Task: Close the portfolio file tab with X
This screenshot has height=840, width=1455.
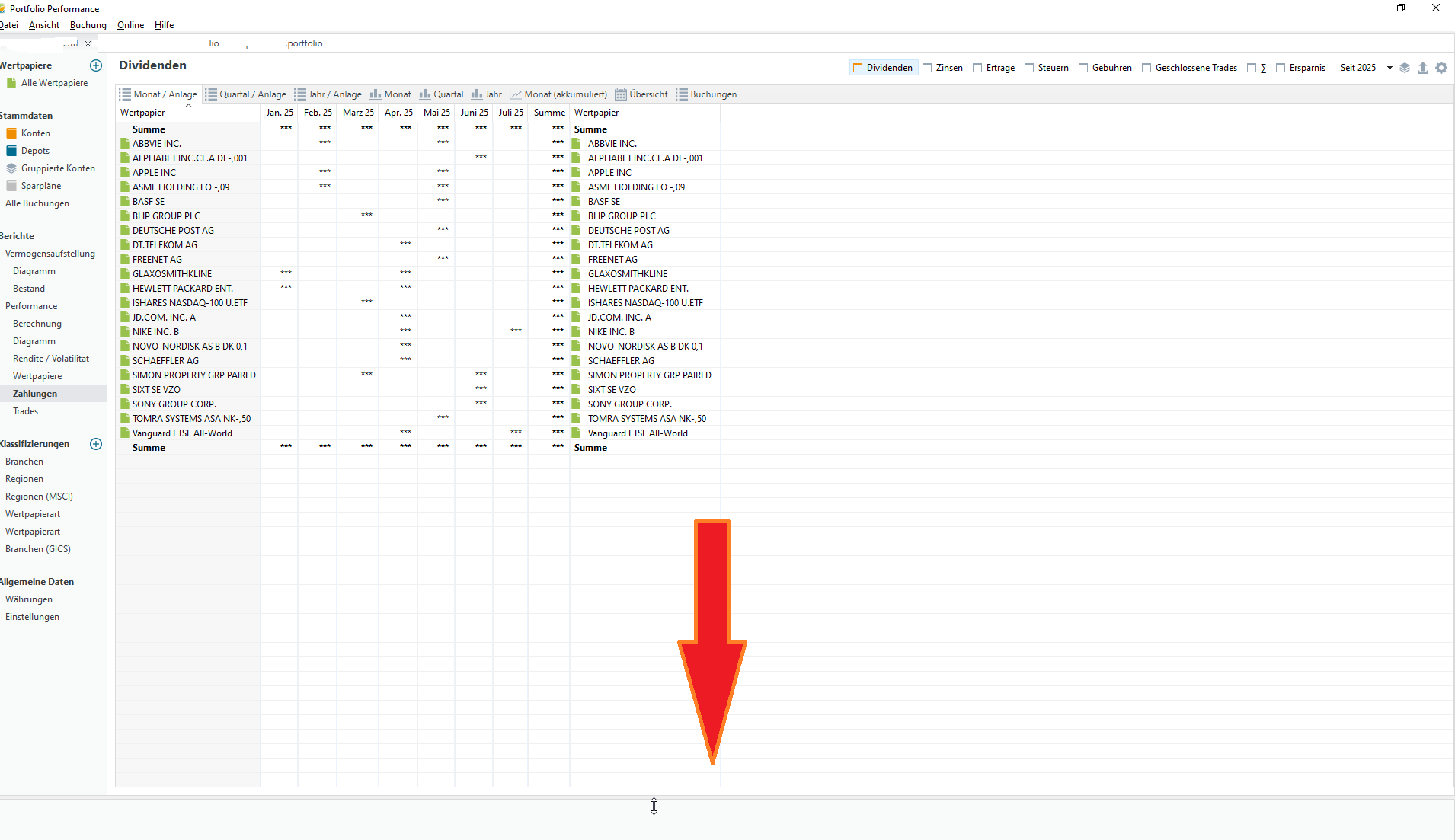Action: pyautogui.click(x=88, y=43)
